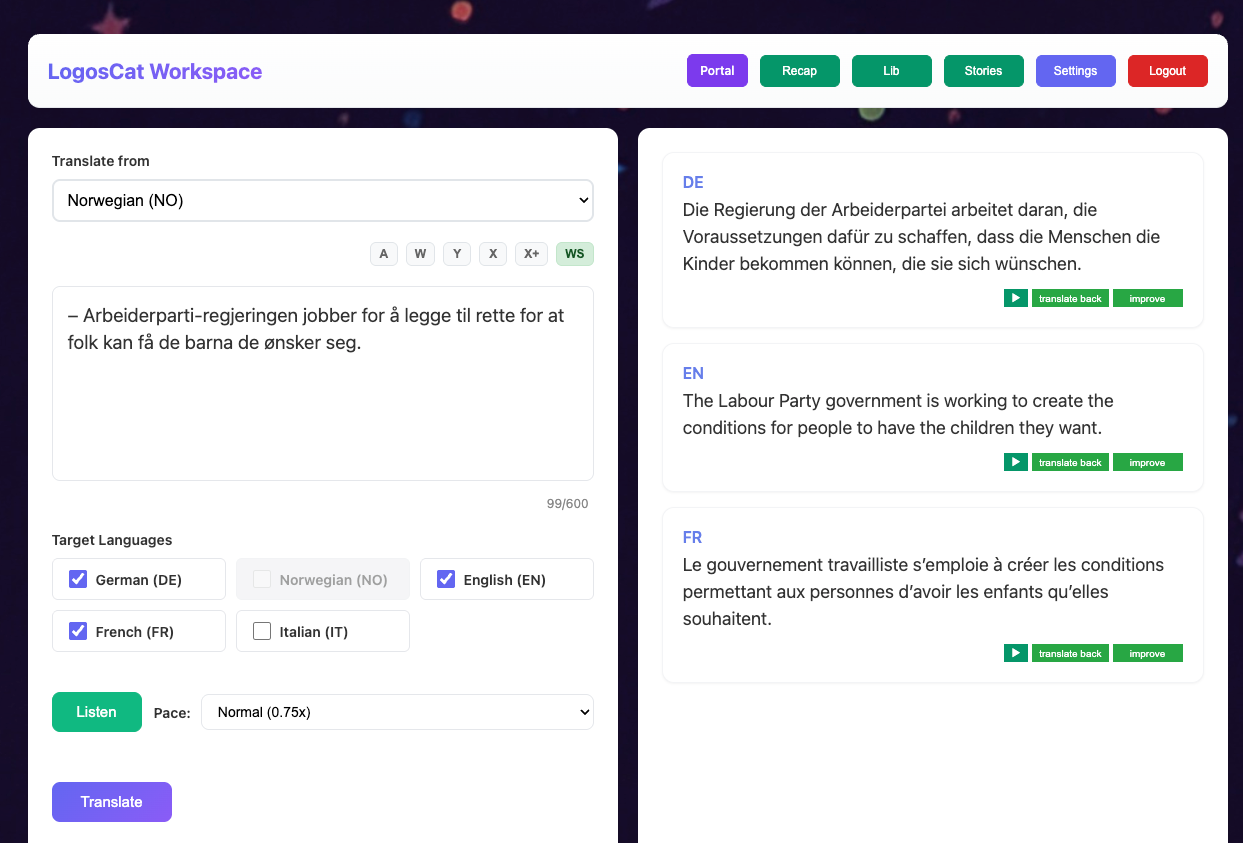Open the 'Translate from' language dropdown
This screenshot has height=843, width=1243.
(x=322, y=200)
